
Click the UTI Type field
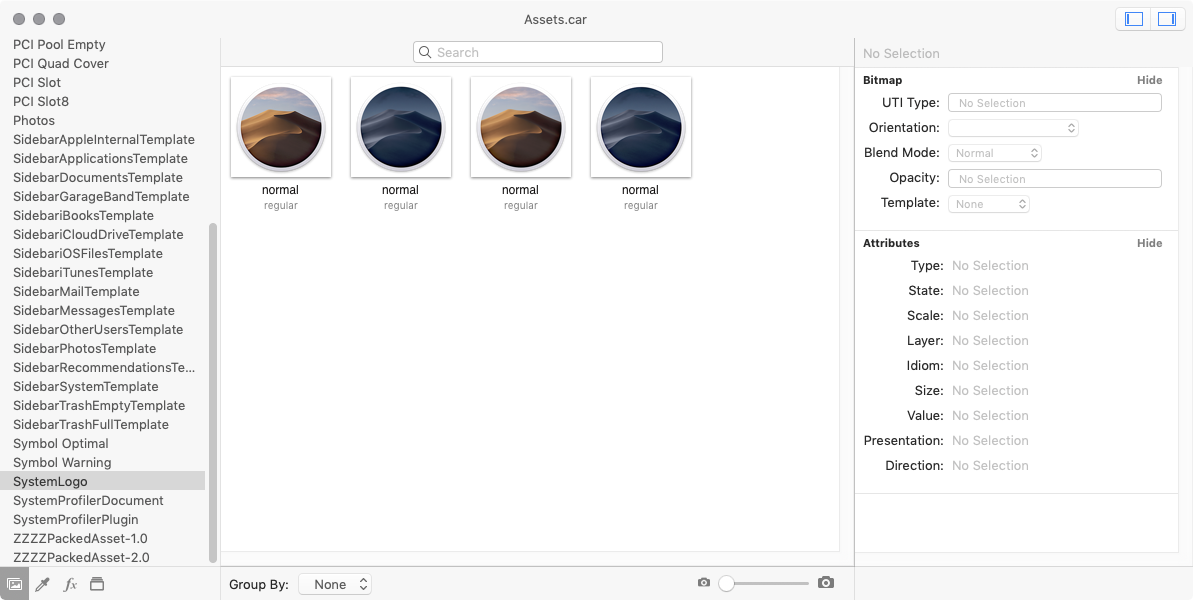[1055, 103]
